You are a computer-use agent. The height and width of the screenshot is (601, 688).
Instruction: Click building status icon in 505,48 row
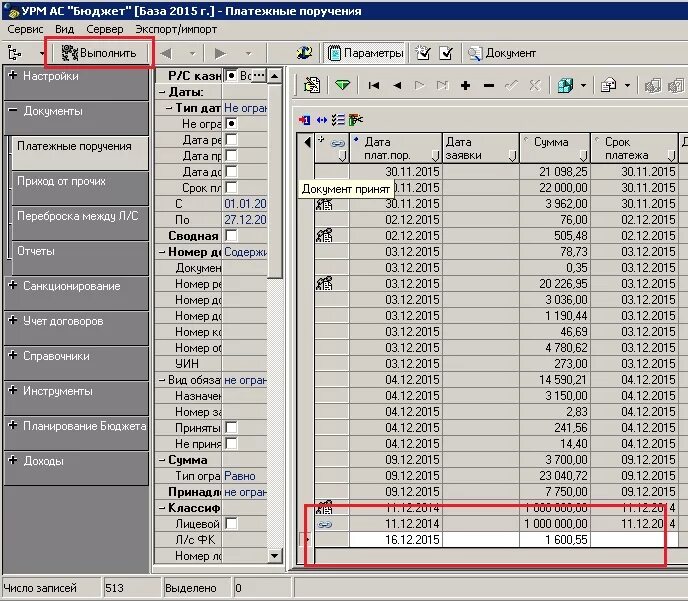tap(324, 236)
